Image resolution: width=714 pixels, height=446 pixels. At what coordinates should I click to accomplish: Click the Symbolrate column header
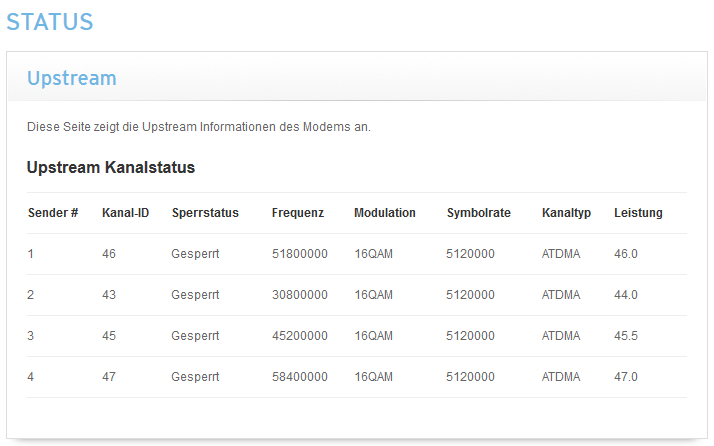(479, 213)
